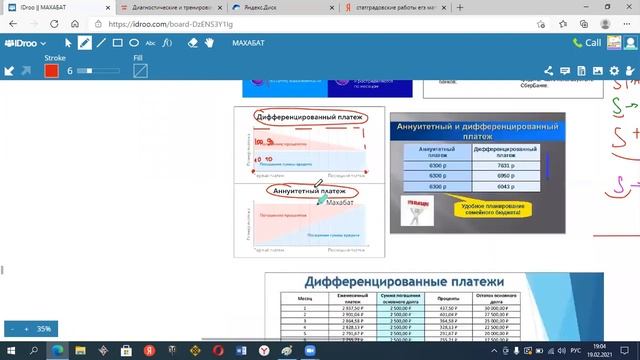Viewport: 640px width, 360px height.
Task: Go to the browser home page
Action: click(75, 24)
